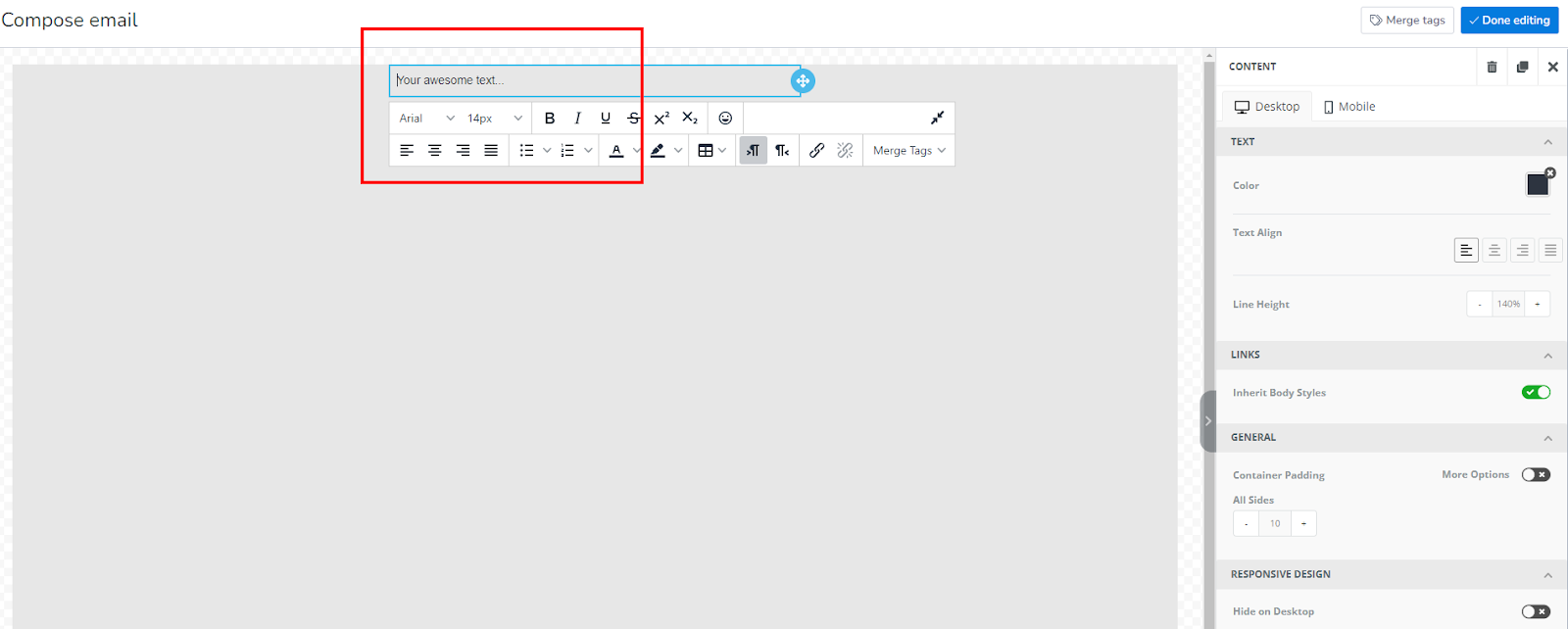The height and width of the screenshot is (629, 1568).
Task: Apply bold formatting in text toolbar
Action: (550, 119)
